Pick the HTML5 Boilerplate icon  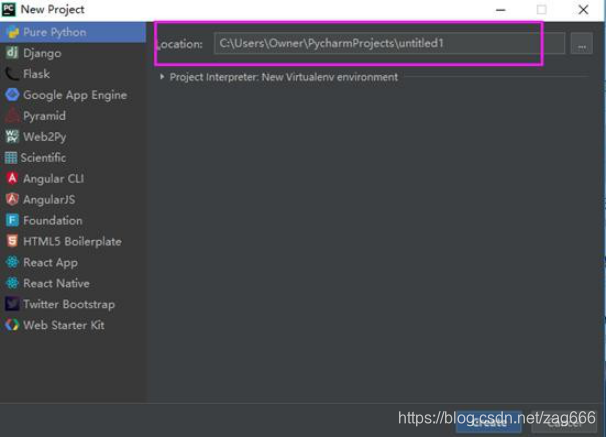(x=12, y=241)
